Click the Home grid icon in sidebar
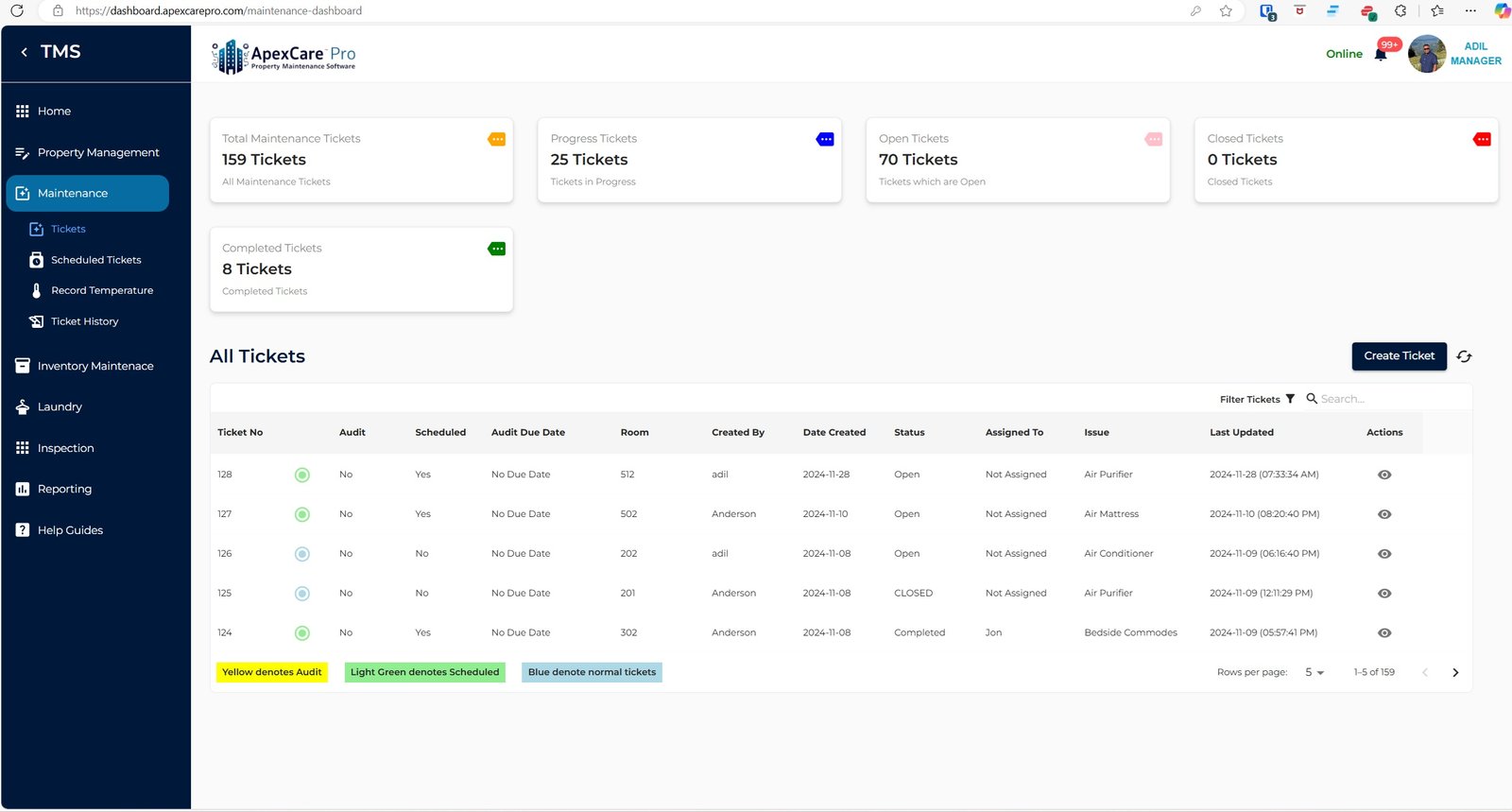This screenshot has width=1512, height=812. [x=23, y=111]
